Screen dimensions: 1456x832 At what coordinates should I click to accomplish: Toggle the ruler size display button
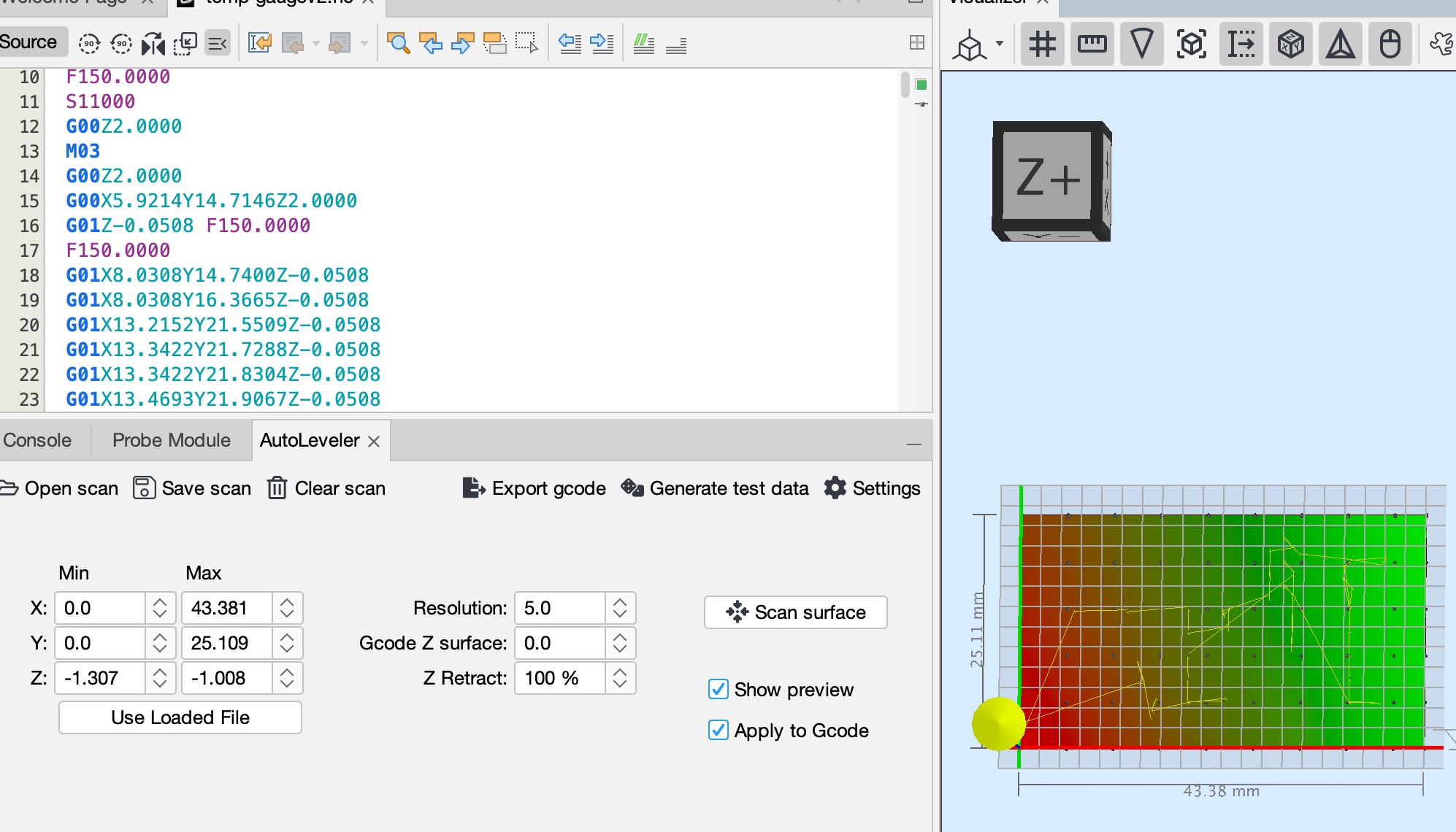tap(1092, 45)
